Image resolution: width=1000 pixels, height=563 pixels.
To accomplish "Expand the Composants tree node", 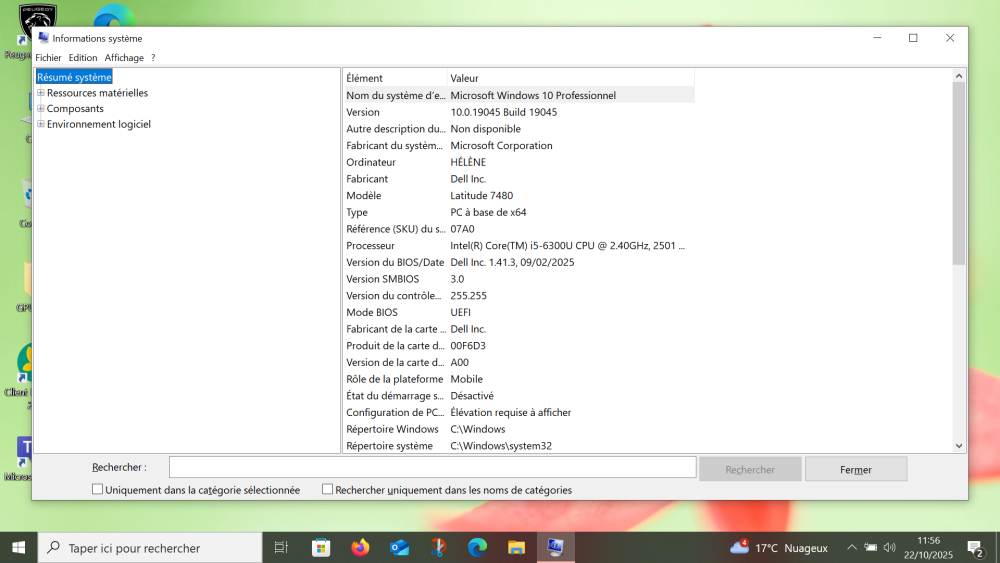I will (41, 109).
